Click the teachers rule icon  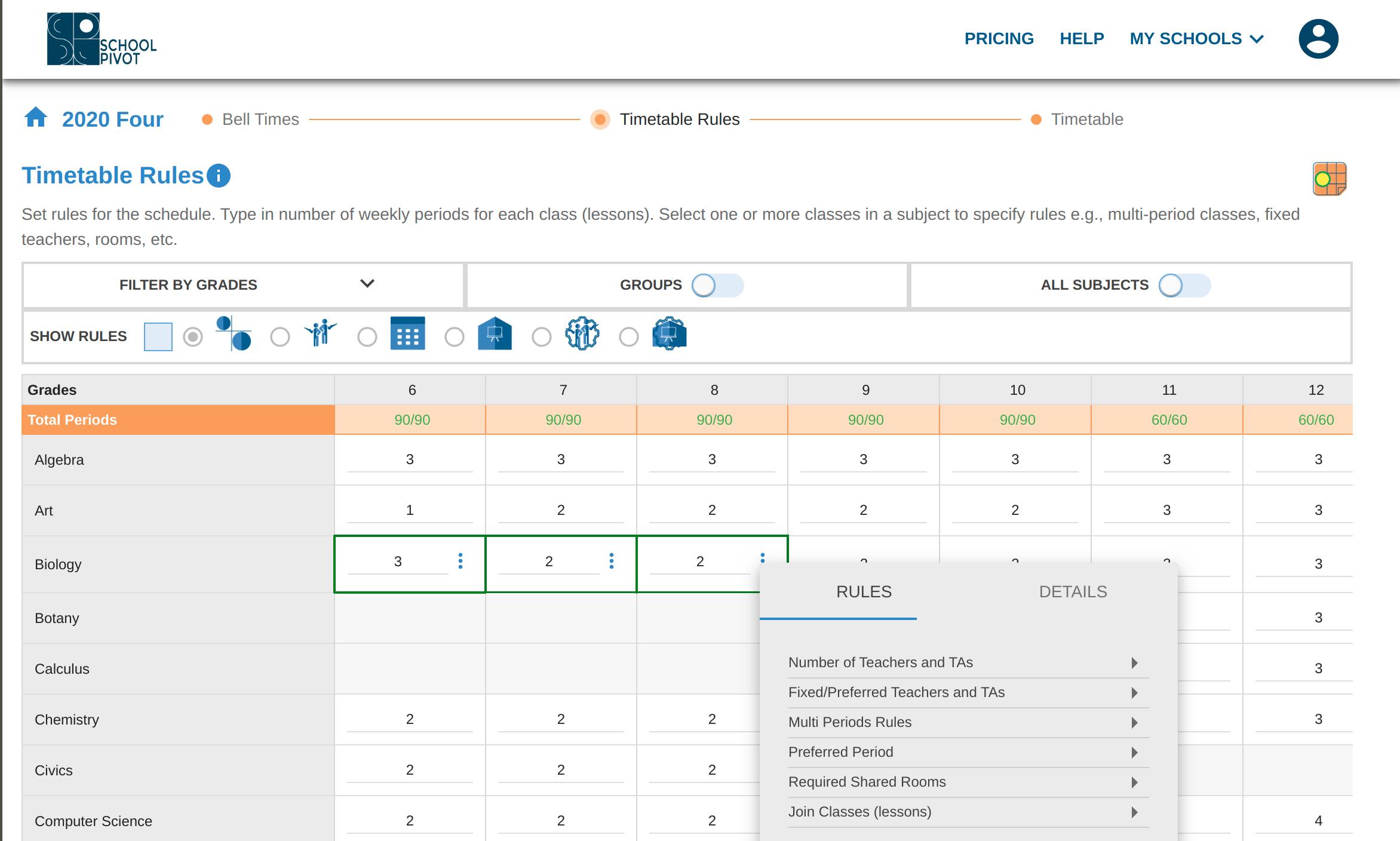coord(321,333)
